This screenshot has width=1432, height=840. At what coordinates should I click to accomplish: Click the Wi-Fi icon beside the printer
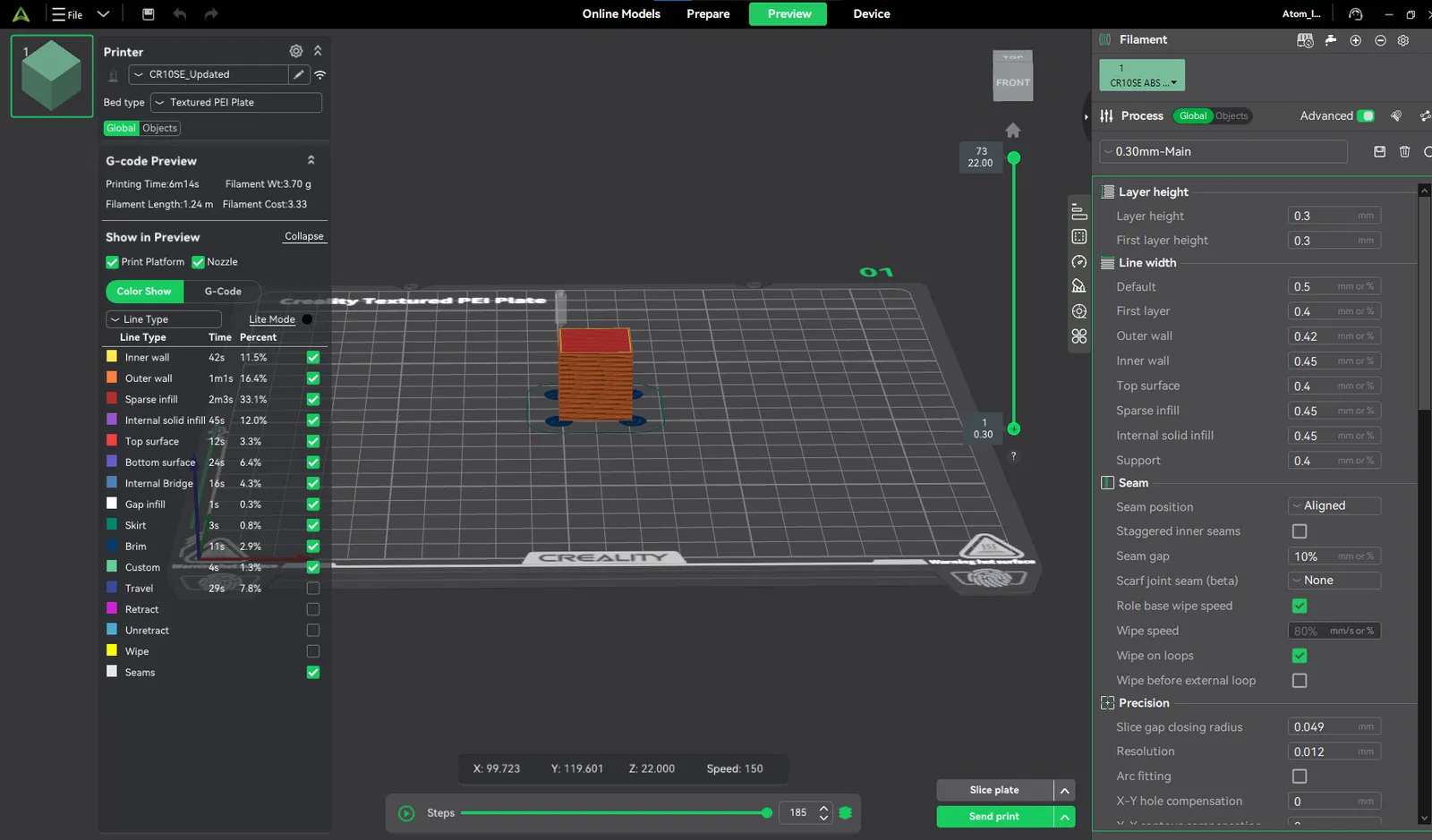coord(320,74)
